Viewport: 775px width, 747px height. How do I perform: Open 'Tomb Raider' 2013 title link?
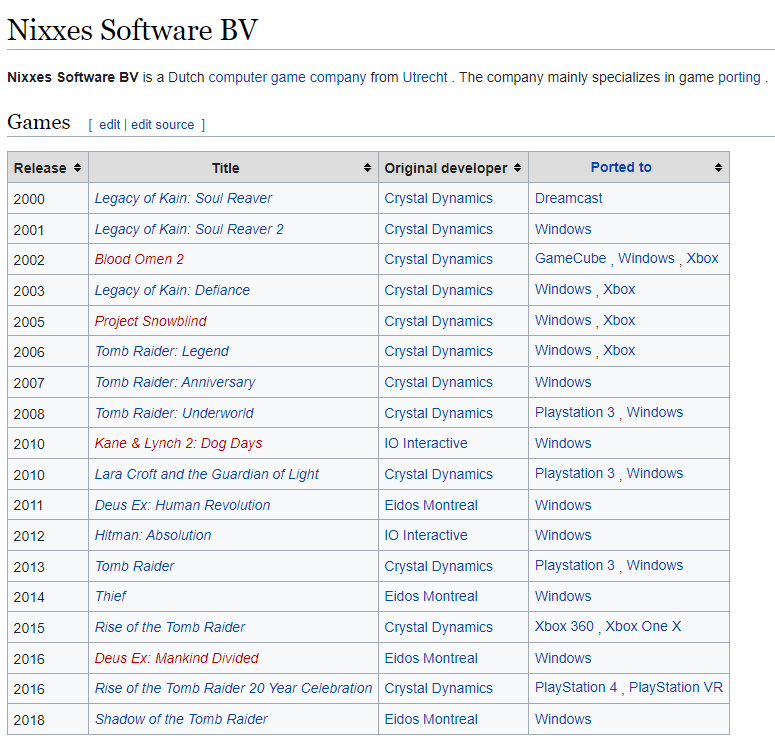coord(134,567)
